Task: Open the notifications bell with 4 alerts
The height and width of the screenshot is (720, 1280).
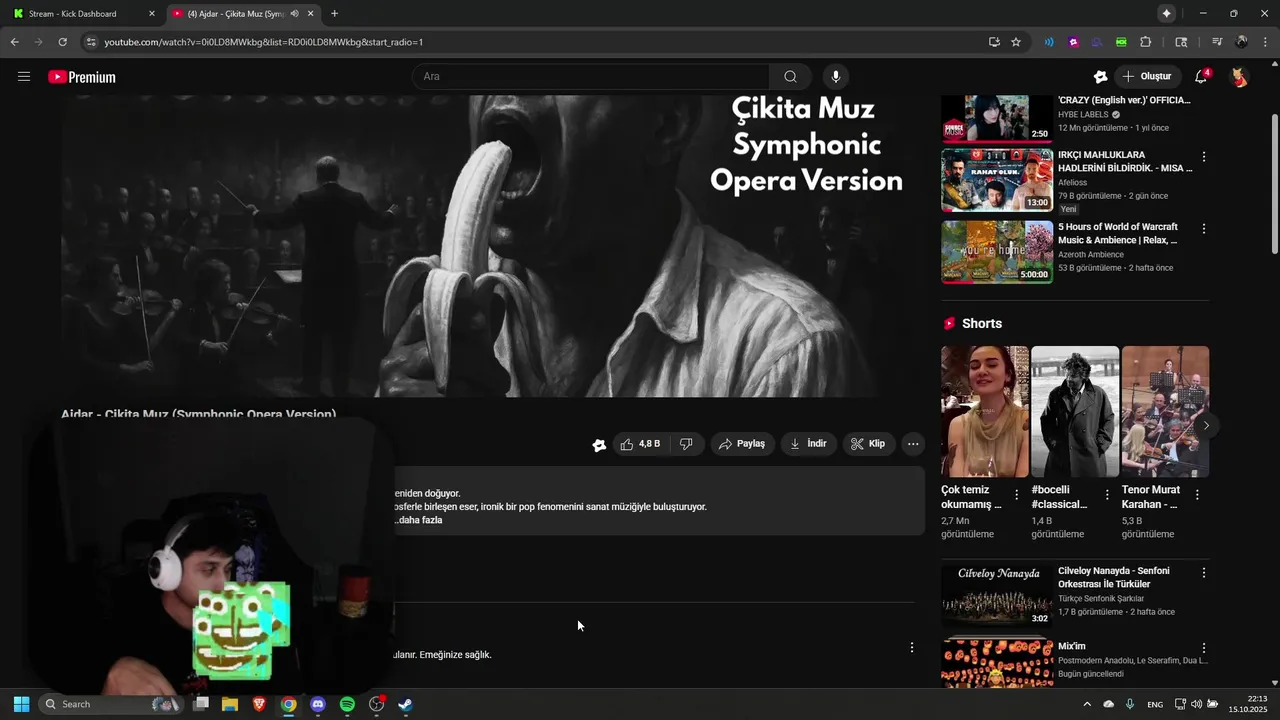Action: coord(1202,77)
